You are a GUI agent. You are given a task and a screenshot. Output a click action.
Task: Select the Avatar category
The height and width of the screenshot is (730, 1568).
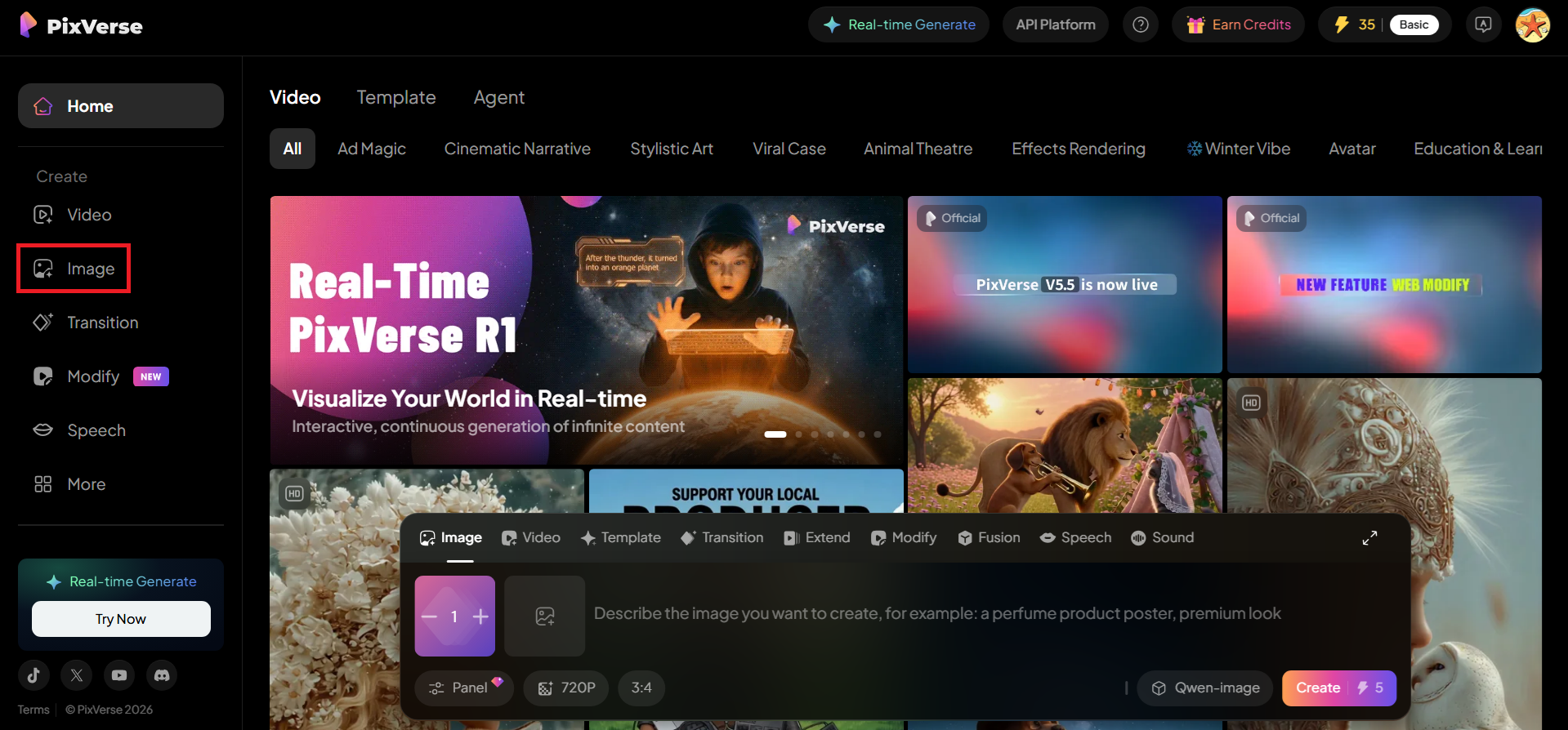[1352, 149]
